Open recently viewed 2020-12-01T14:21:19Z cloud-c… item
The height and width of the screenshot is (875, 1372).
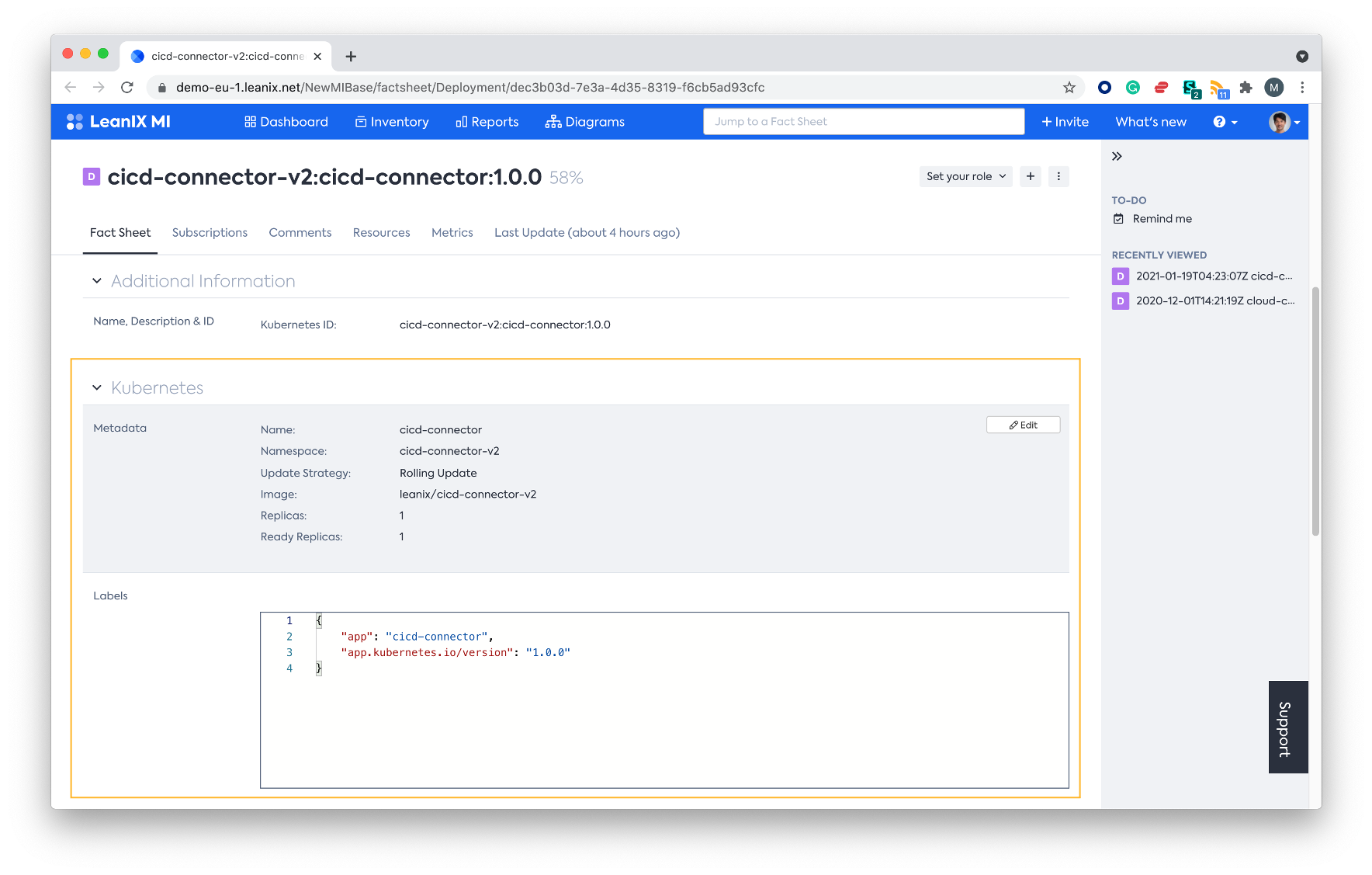1214,301
